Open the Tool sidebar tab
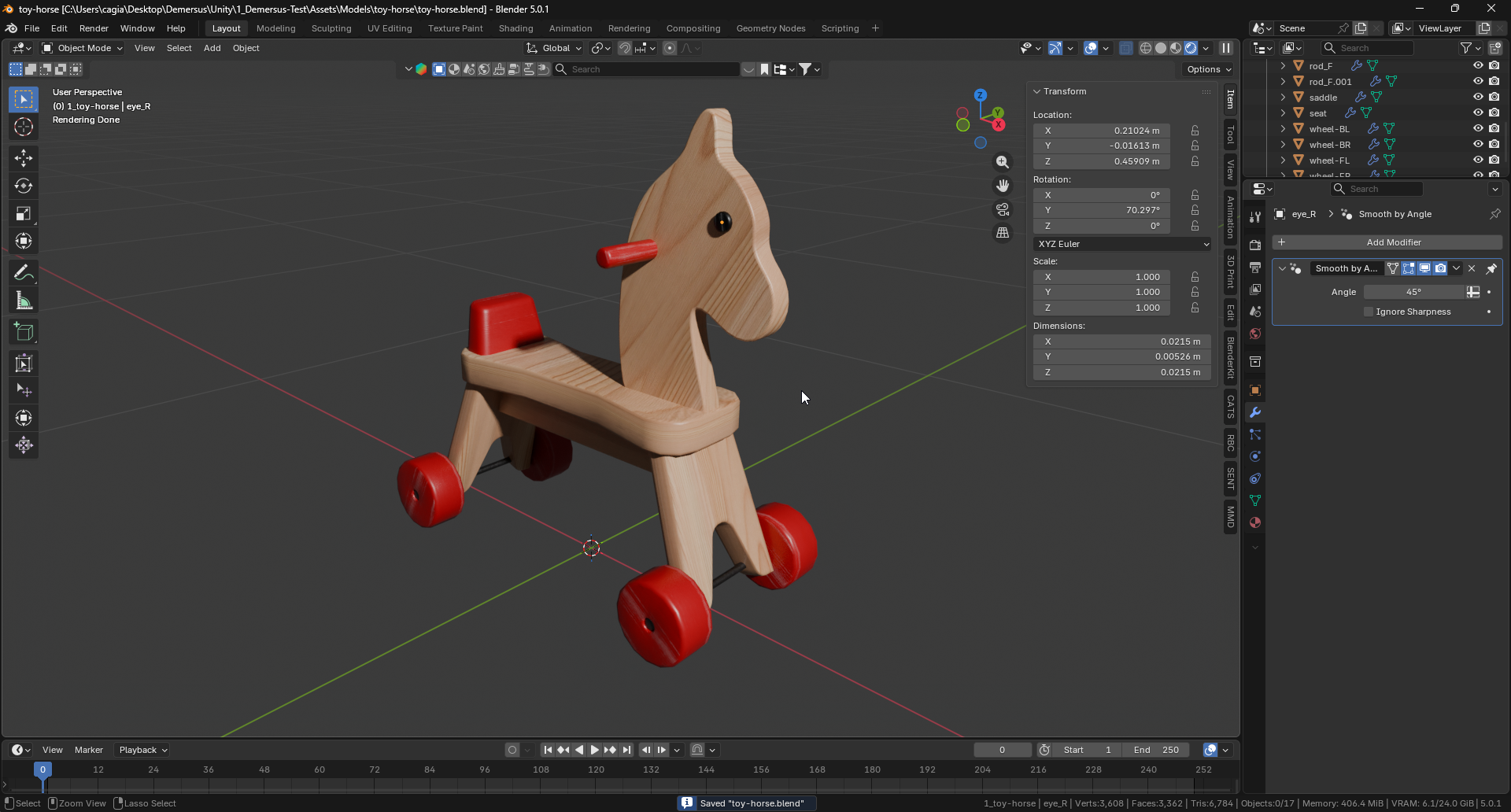This screenshot has height=812, width=1511. pos(1230,136)
